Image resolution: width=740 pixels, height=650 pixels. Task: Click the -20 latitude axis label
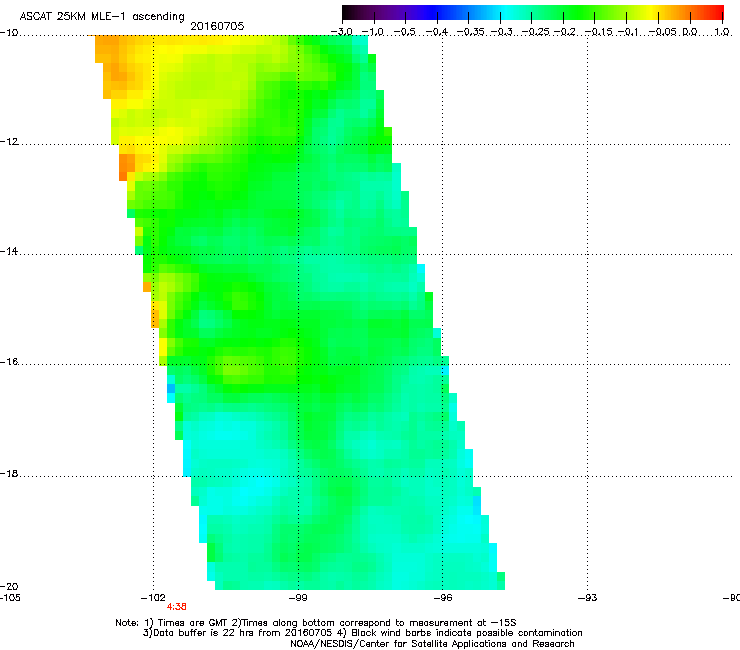coord(9,586)
